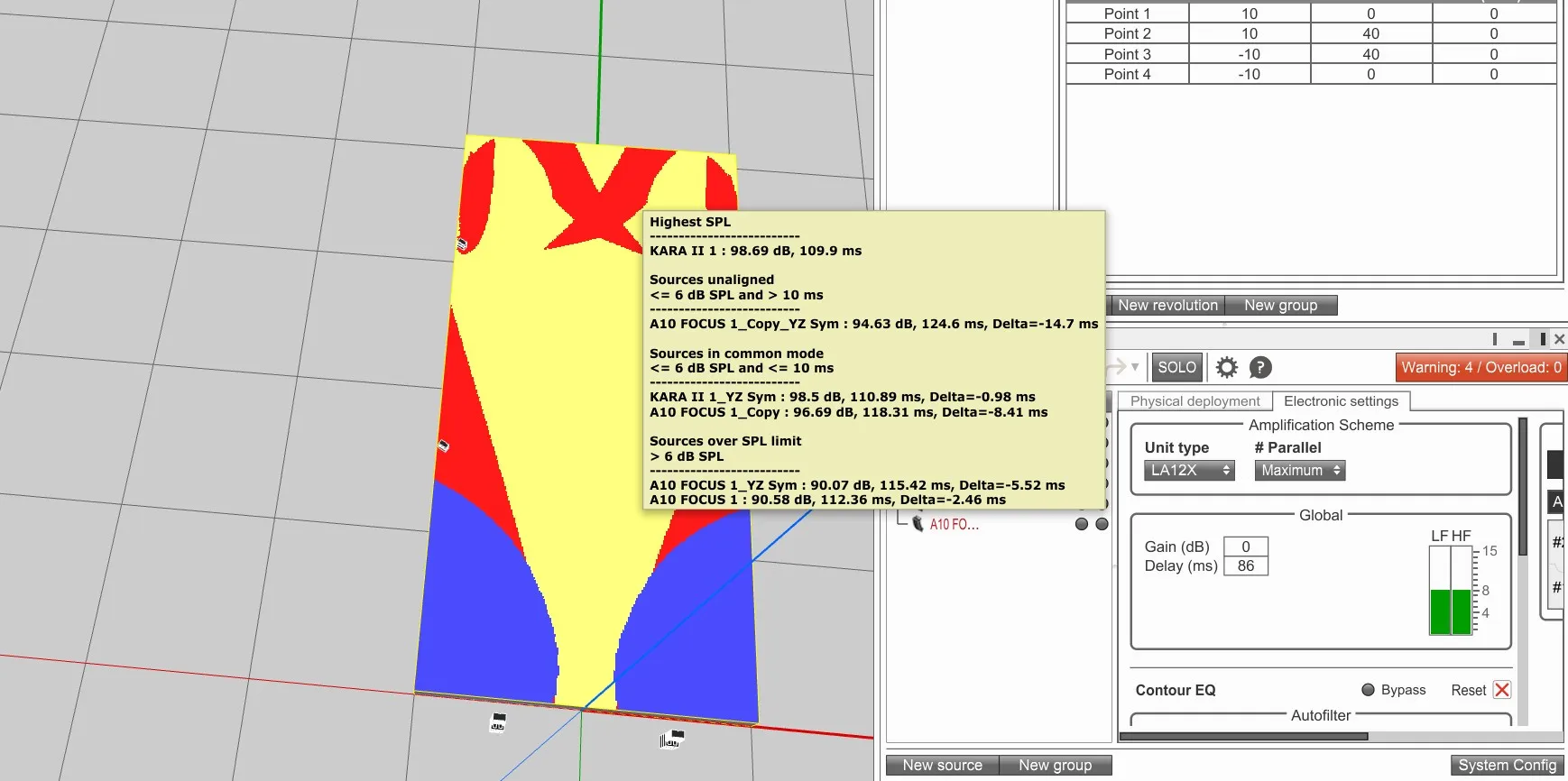
Task: Select the left loudspeaker icon below the mapped area
Action: tap(497, 721)
